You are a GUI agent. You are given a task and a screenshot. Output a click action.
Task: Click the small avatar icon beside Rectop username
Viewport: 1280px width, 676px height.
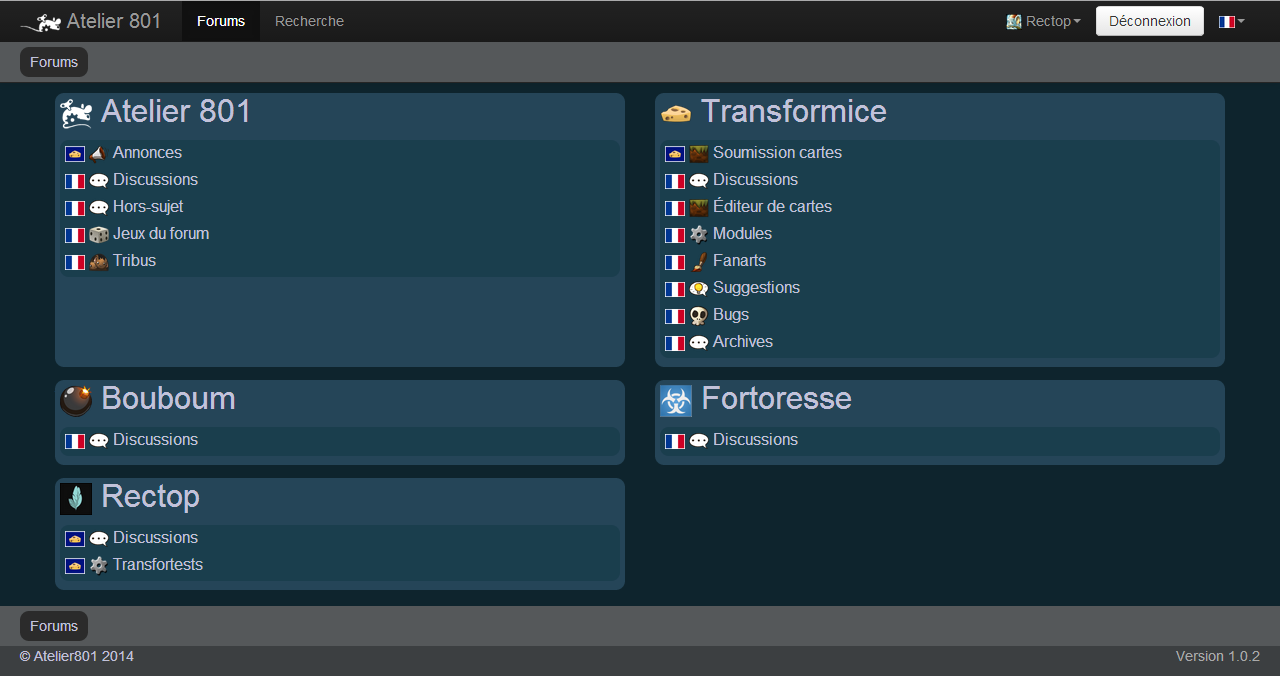tap(1014, 21)
